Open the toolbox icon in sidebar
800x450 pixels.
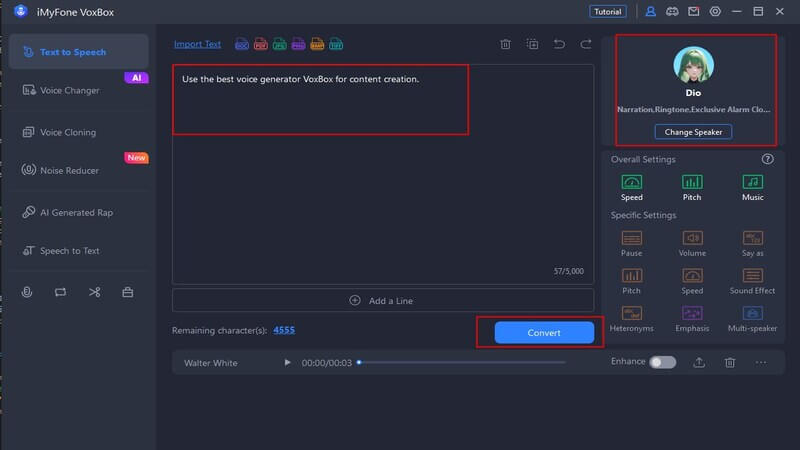click(x=128, y=292)
